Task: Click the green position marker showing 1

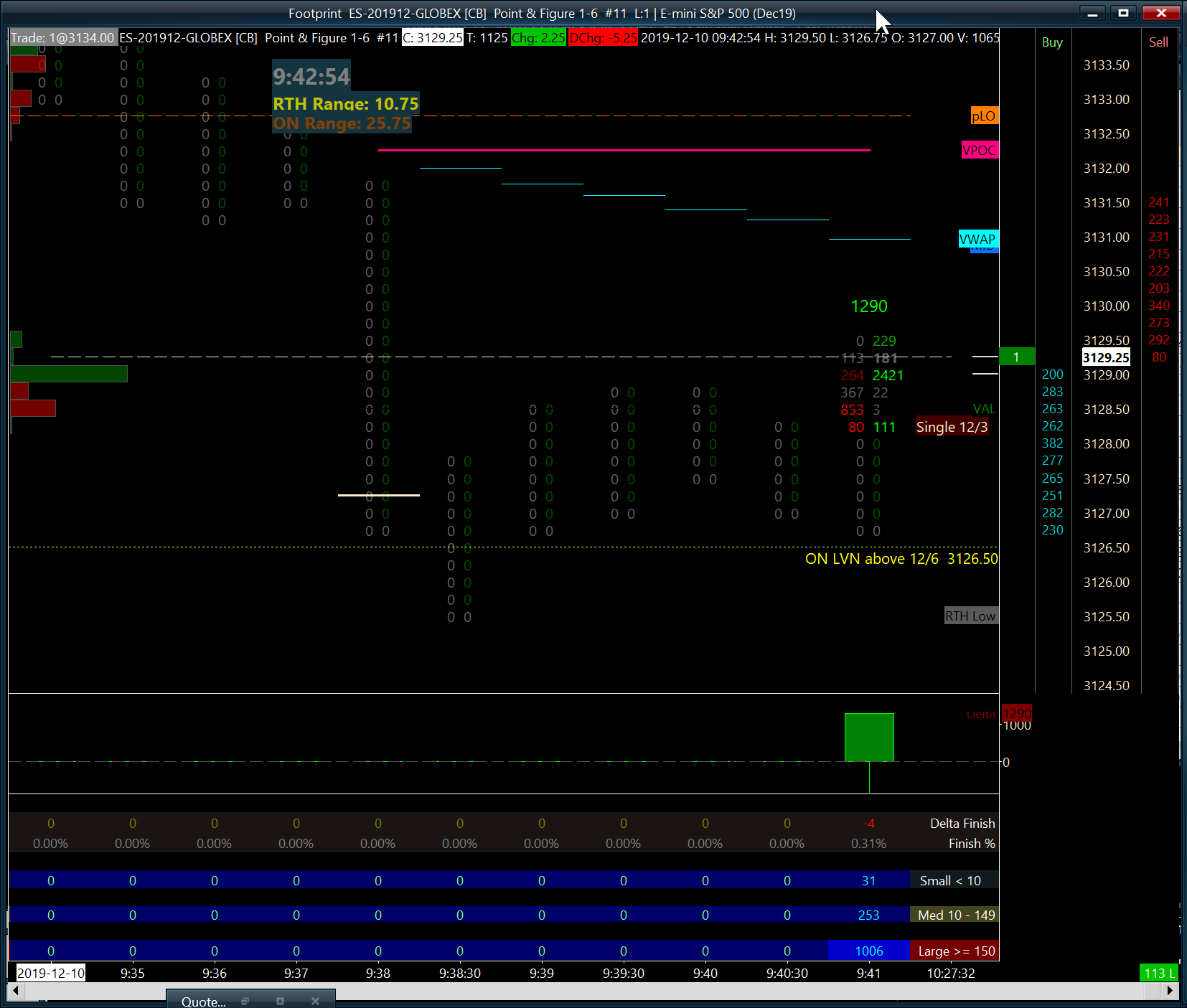Action: pos(1016,357)
